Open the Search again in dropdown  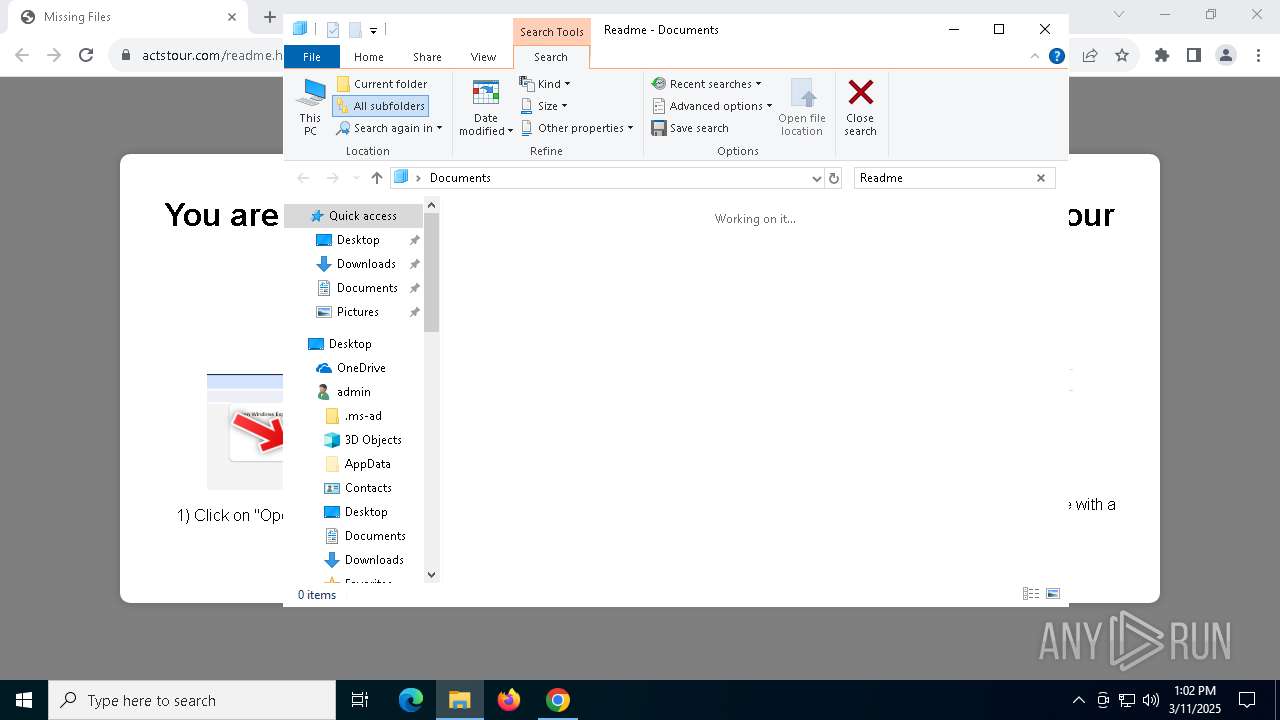coord(389,128)
